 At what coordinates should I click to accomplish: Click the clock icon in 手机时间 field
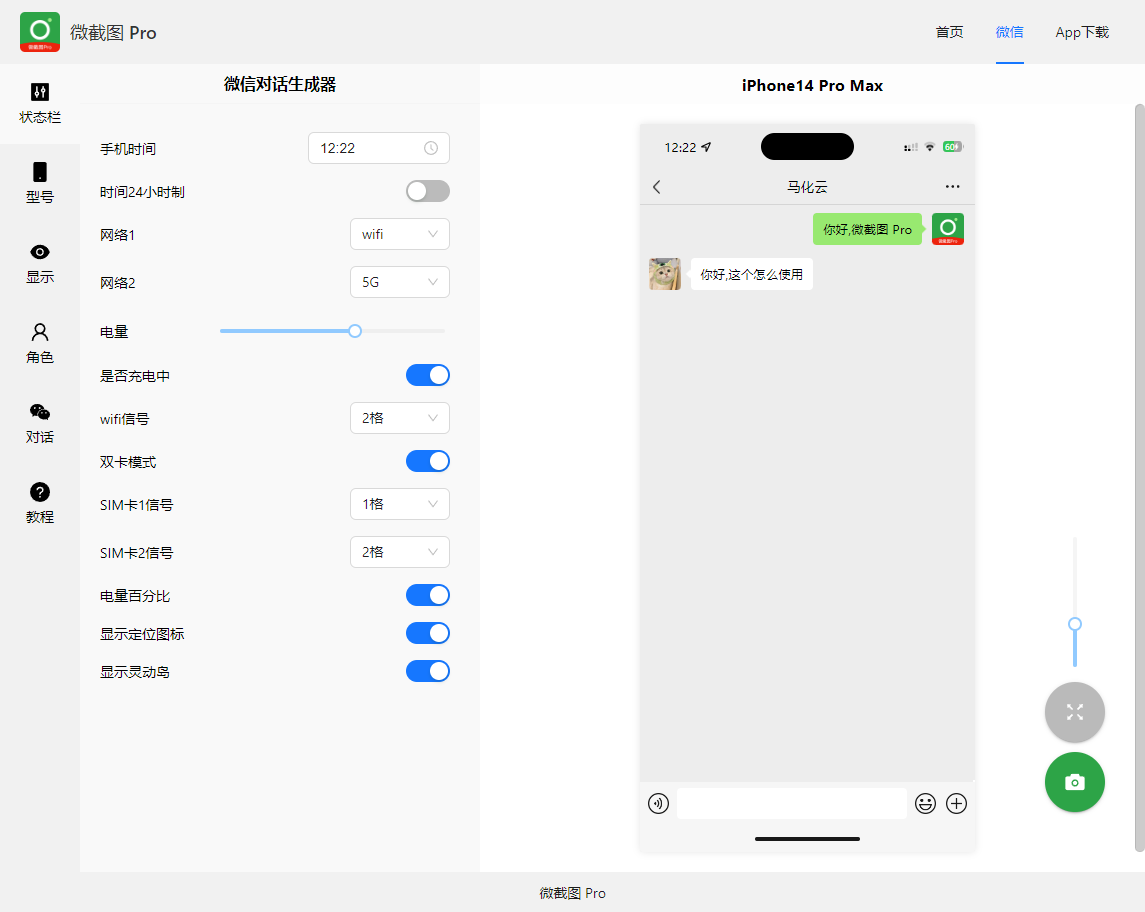point(431,148)
